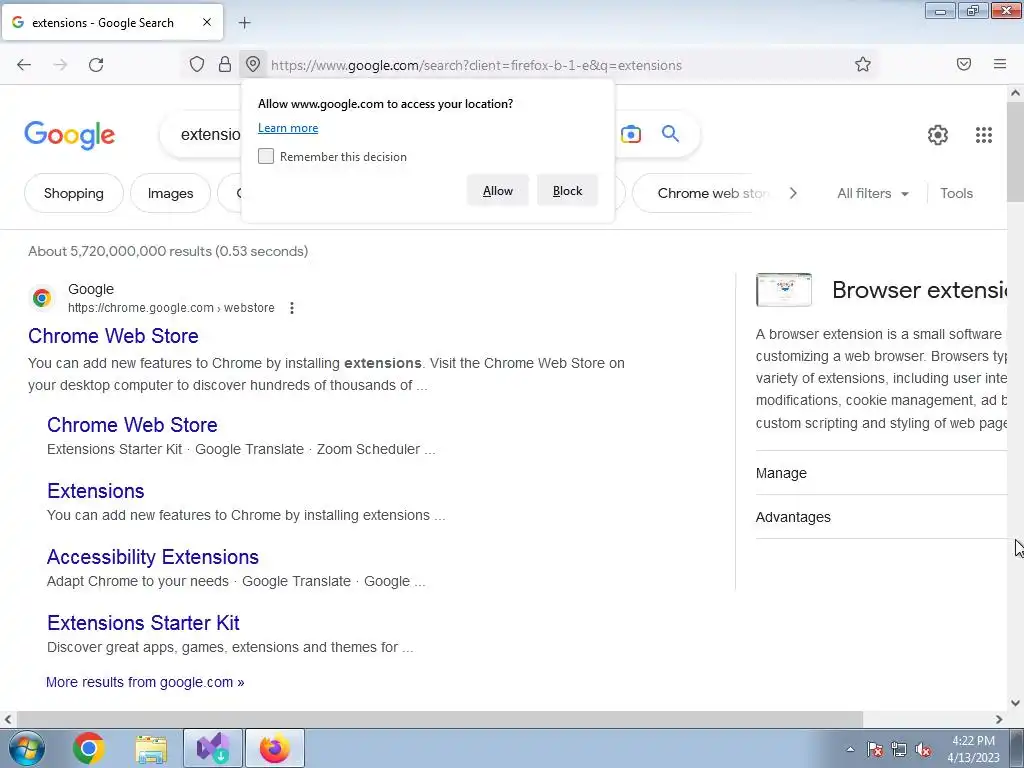Select the Shopping filter chip
The width and height of the screenshot is (1024, 768).
click(x=74, y=193)
